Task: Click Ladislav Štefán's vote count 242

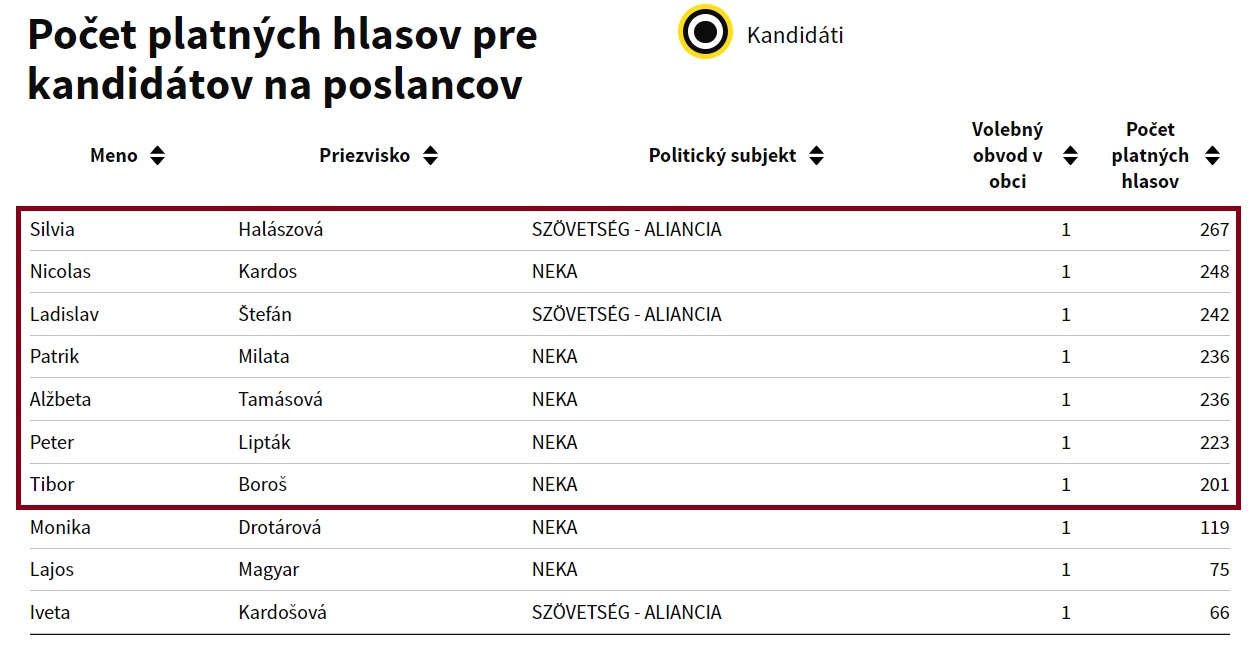Action: coord(1214,315)
